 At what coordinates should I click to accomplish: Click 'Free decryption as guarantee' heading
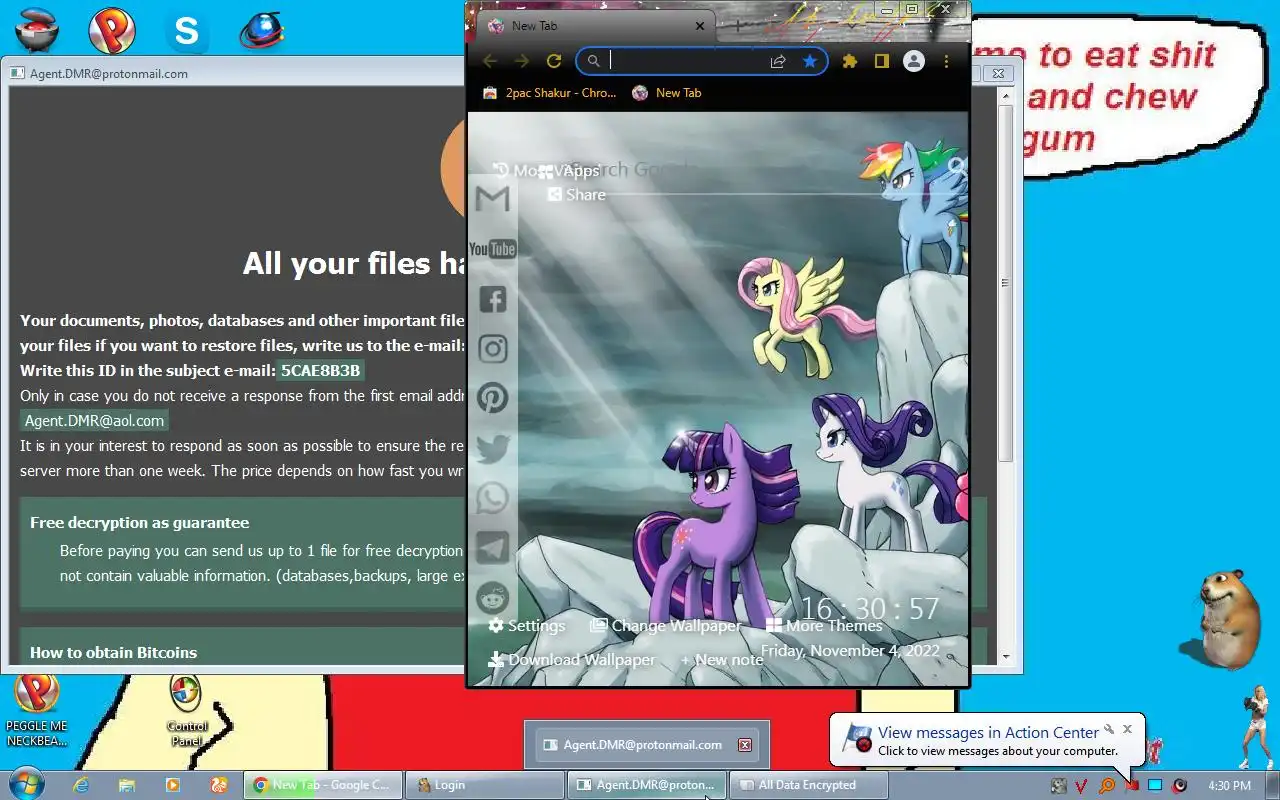pos(139,522)
